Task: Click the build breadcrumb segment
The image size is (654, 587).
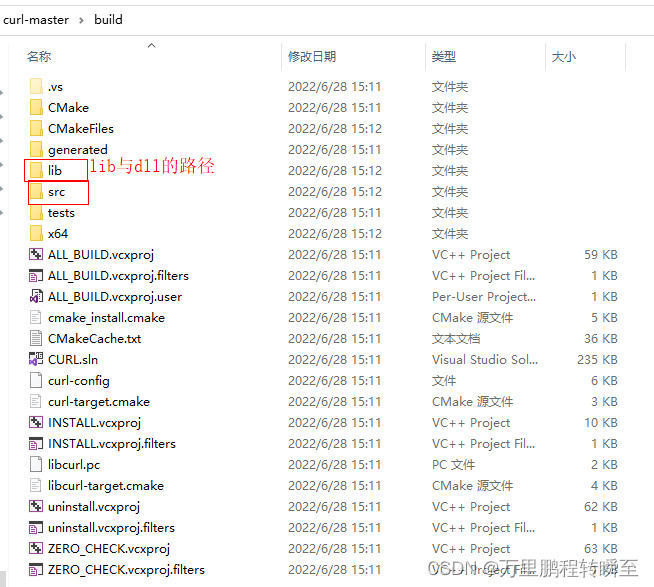Action: coord(108,20)
